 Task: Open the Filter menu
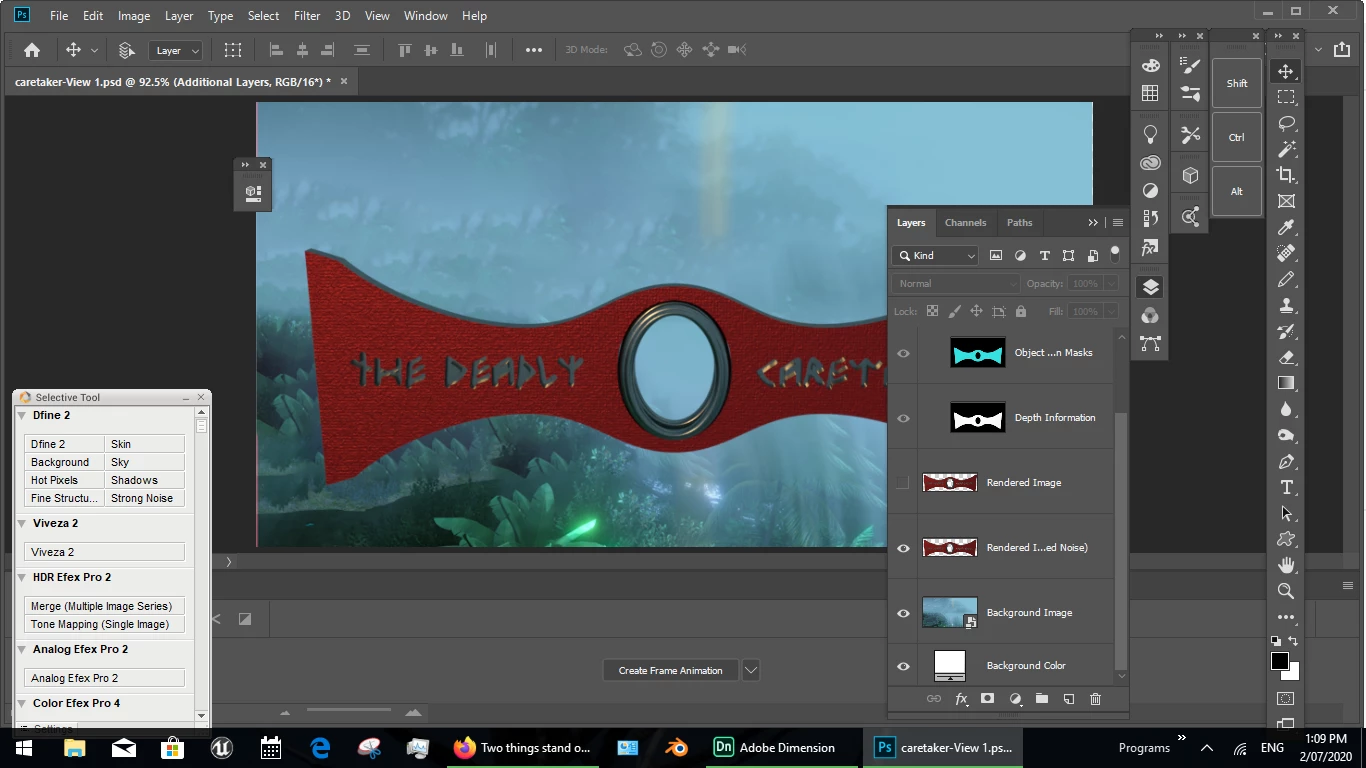click(x=307, y=15)
